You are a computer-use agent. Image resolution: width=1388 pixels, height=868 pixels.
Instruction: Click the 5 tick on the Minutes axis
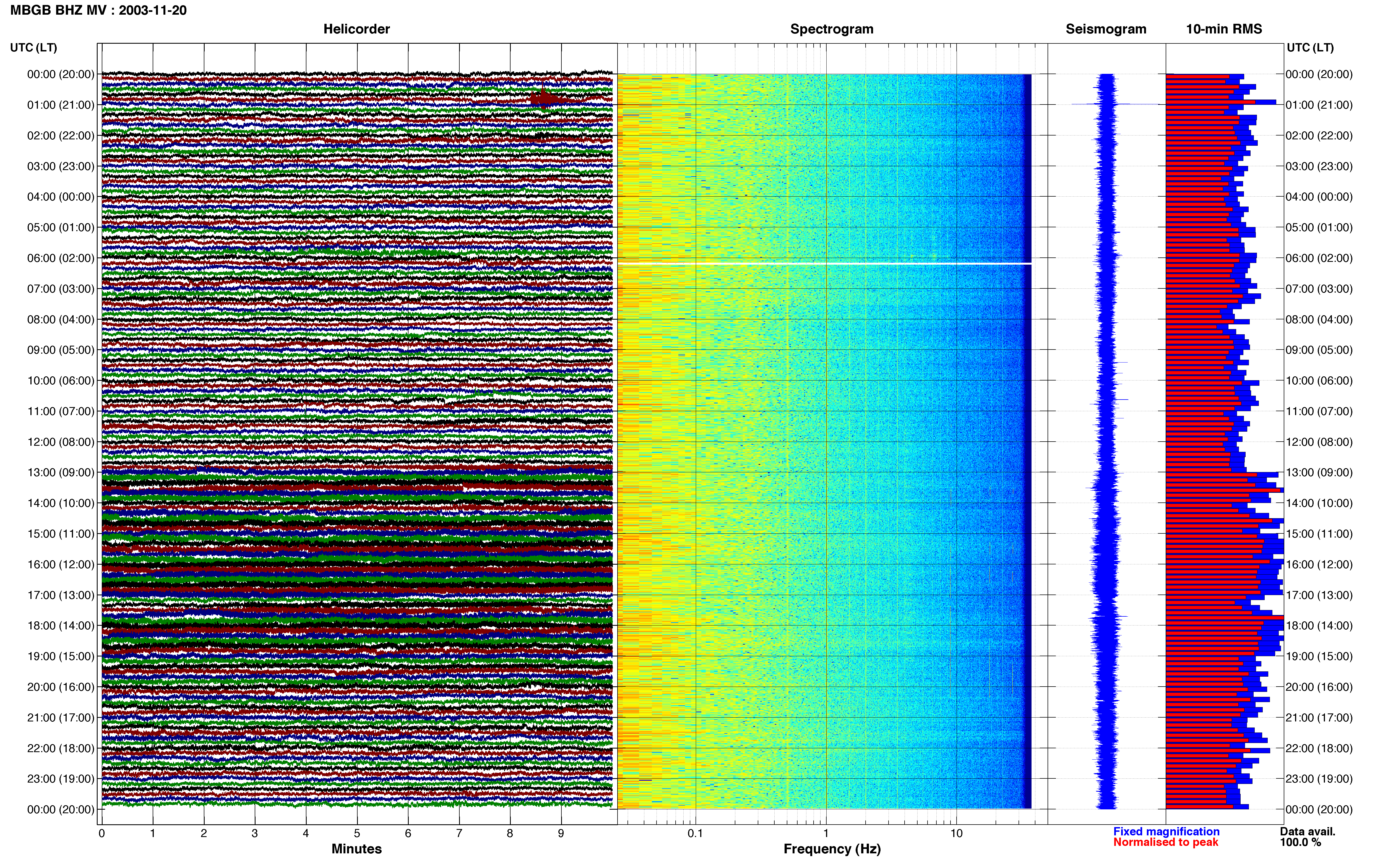click(x=357, y=833)
